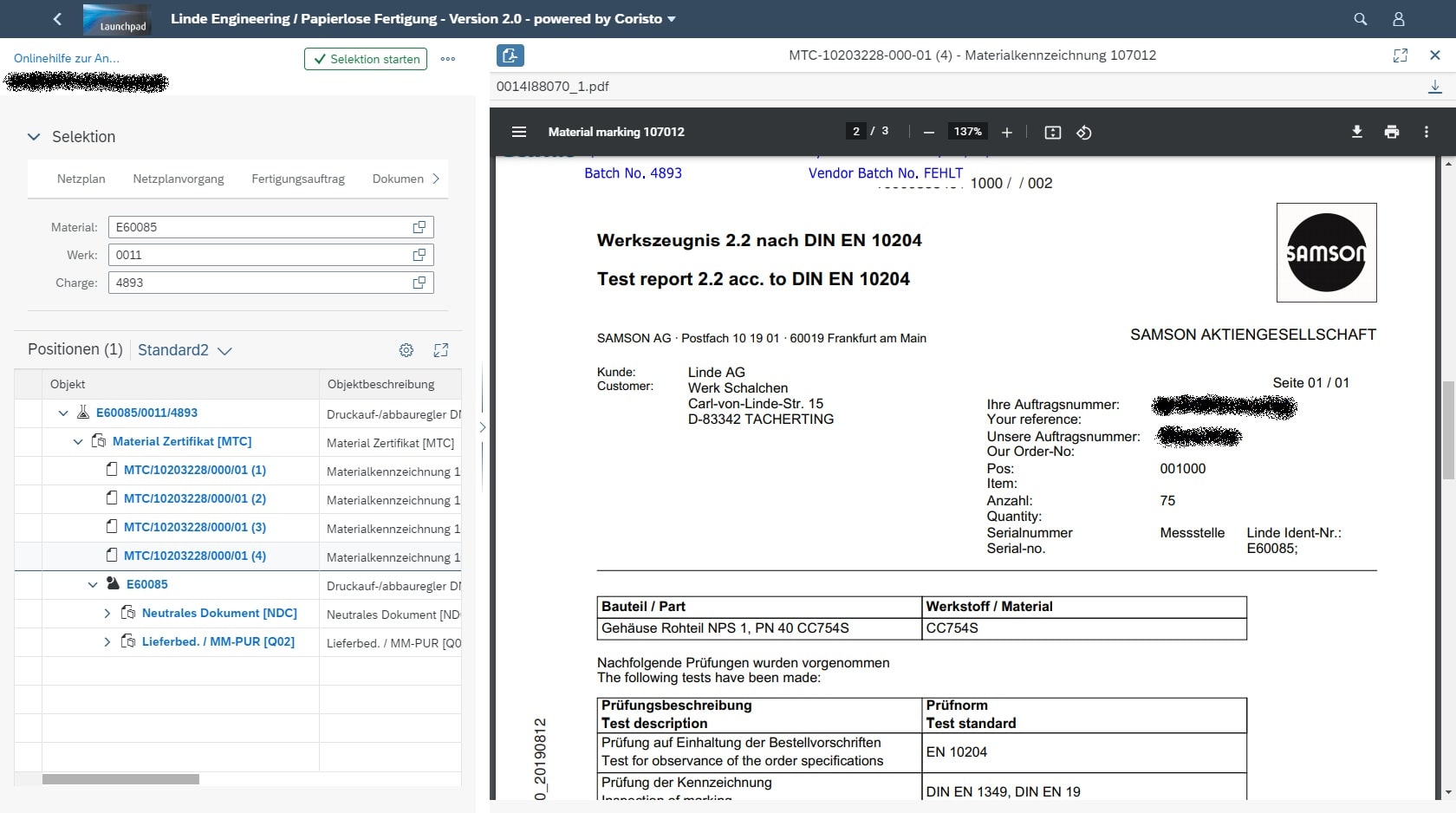This screenshot has width=1456, height=813.
Task: Click the PDF page number field
Action: coord(856,131)
